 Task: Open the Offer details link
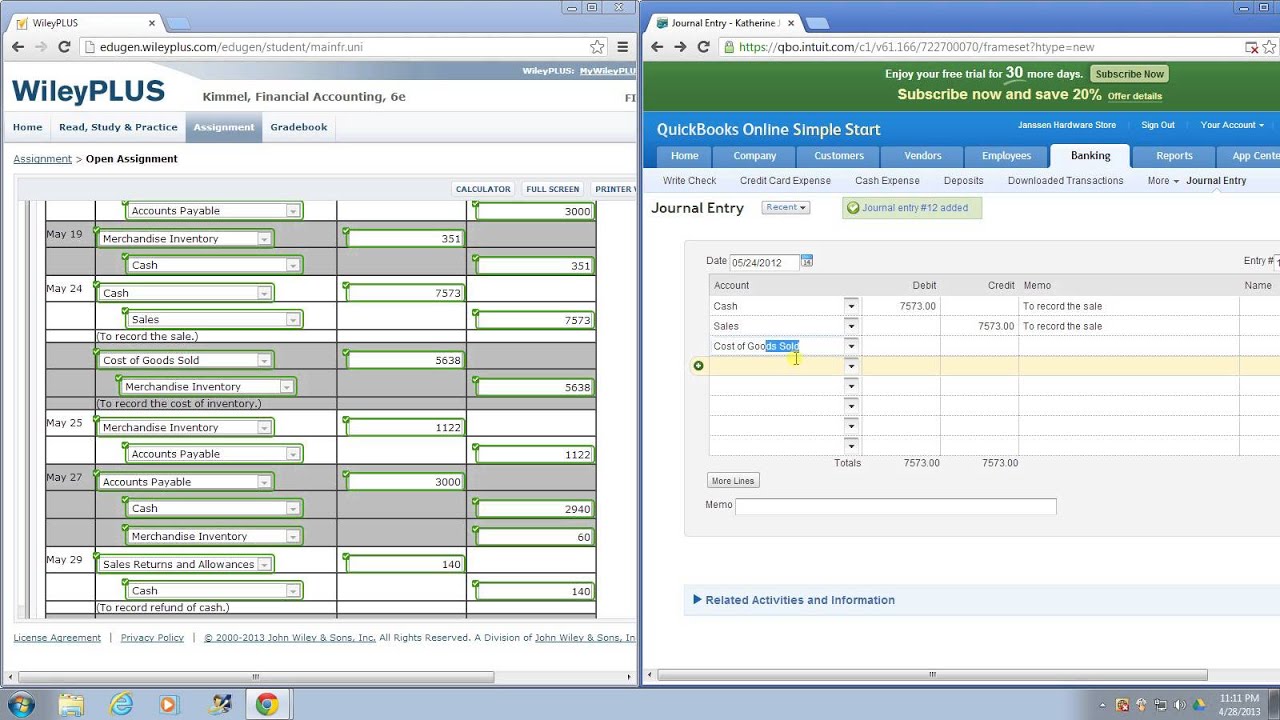coord(1135,96)
